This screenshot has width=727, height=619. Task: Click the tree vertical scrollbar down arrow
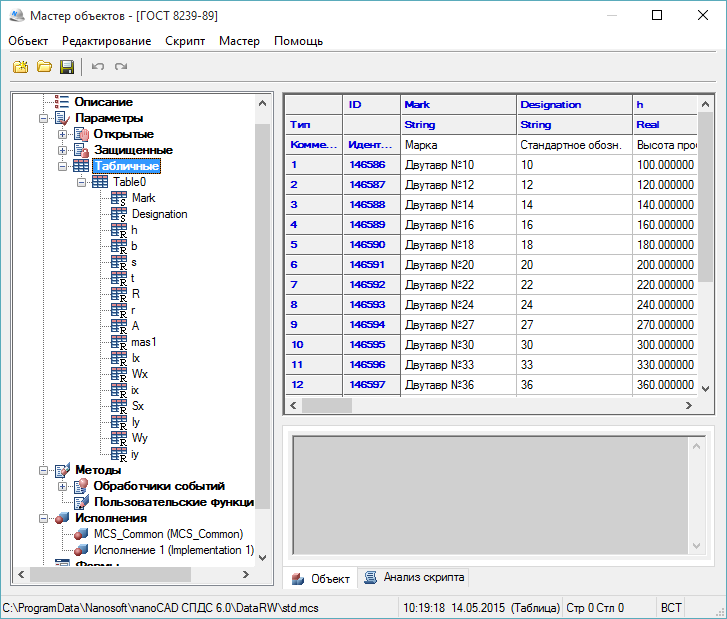point(262,557)
